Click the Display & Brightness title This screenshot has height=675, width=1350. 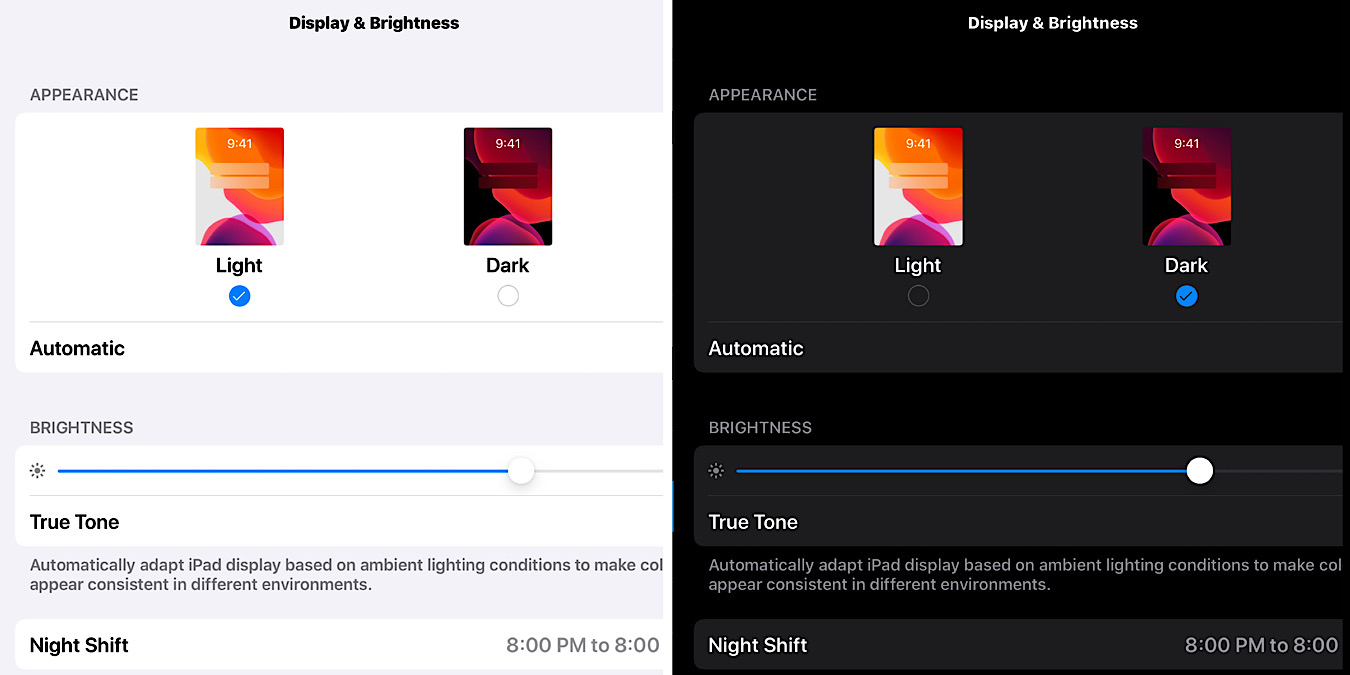click(373, 22)
